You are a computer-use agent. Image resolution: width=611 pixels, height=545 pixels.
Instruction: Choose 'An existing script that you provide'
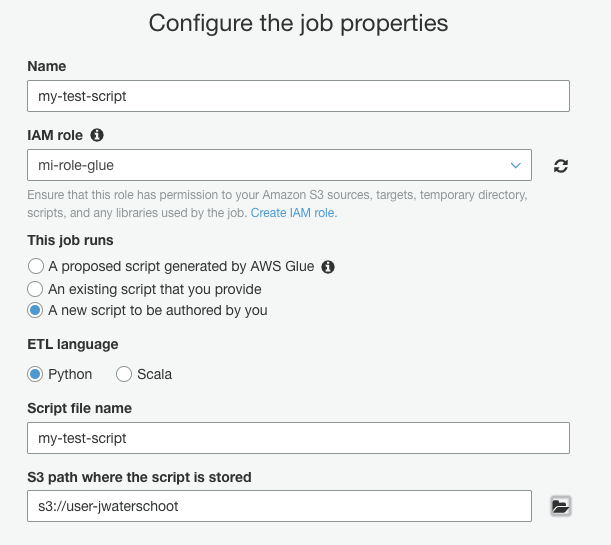click(x=36, y=289)
